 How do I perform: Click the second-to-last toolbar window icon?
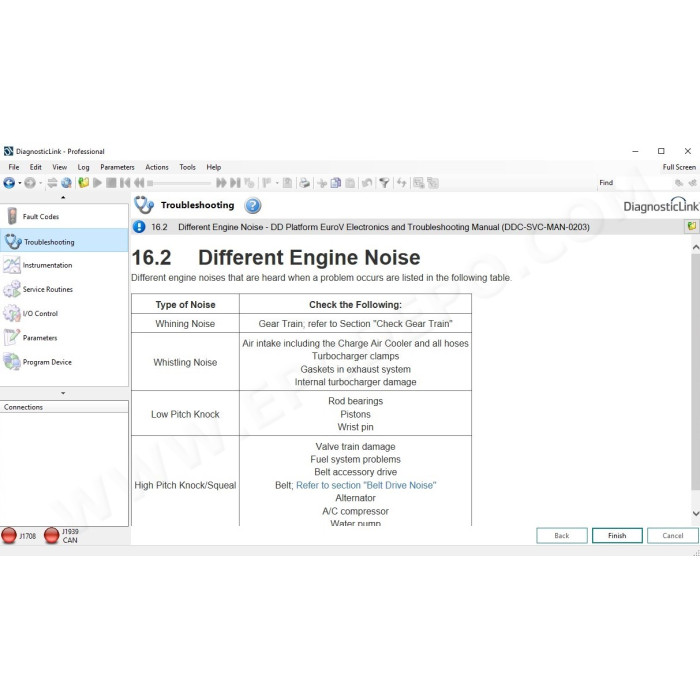point(418,183)
